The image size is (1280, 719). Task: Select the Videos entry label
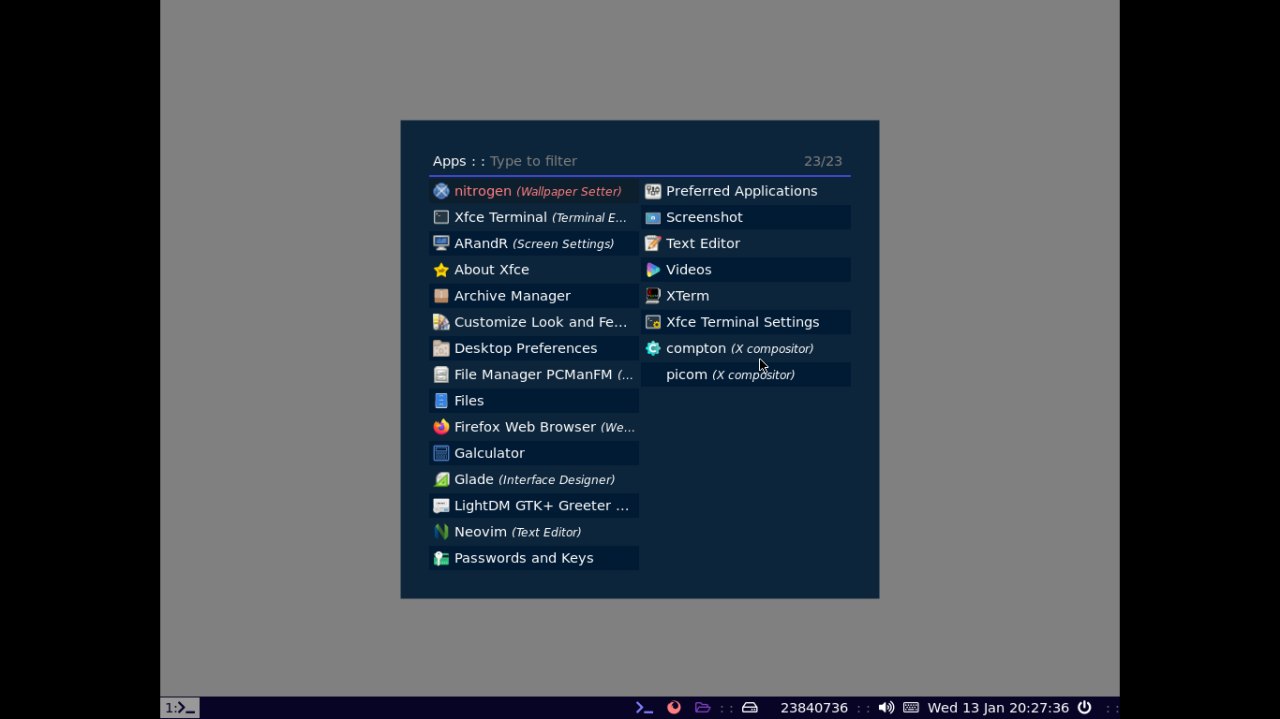(x=688, y=270)
